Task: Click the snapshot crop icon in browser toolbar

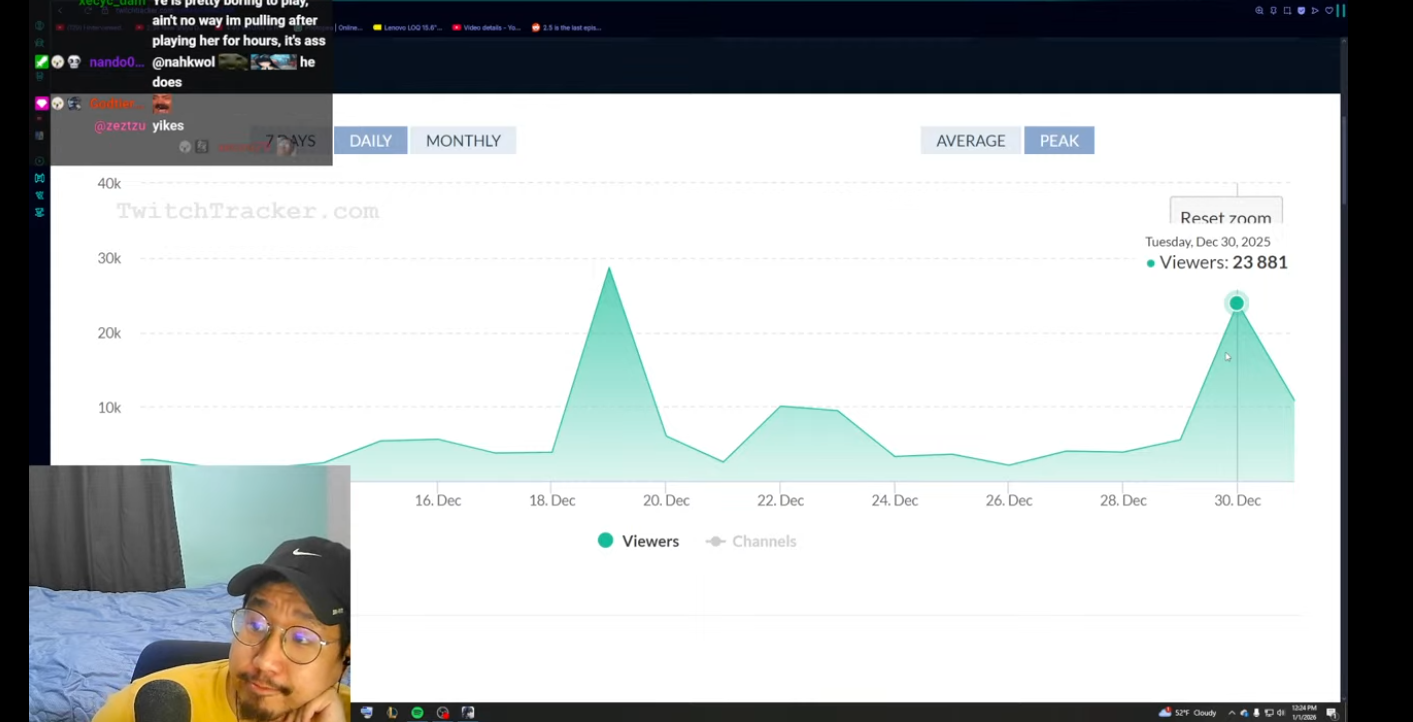Action: pos(1287,11)
